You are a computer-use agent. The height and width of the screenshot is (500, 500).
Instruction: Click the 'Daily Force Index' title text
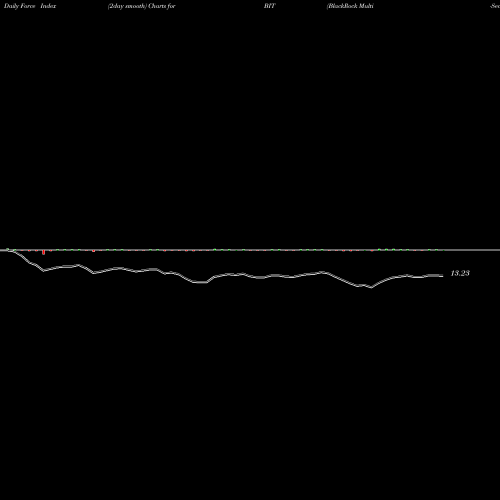click(30, 6)
